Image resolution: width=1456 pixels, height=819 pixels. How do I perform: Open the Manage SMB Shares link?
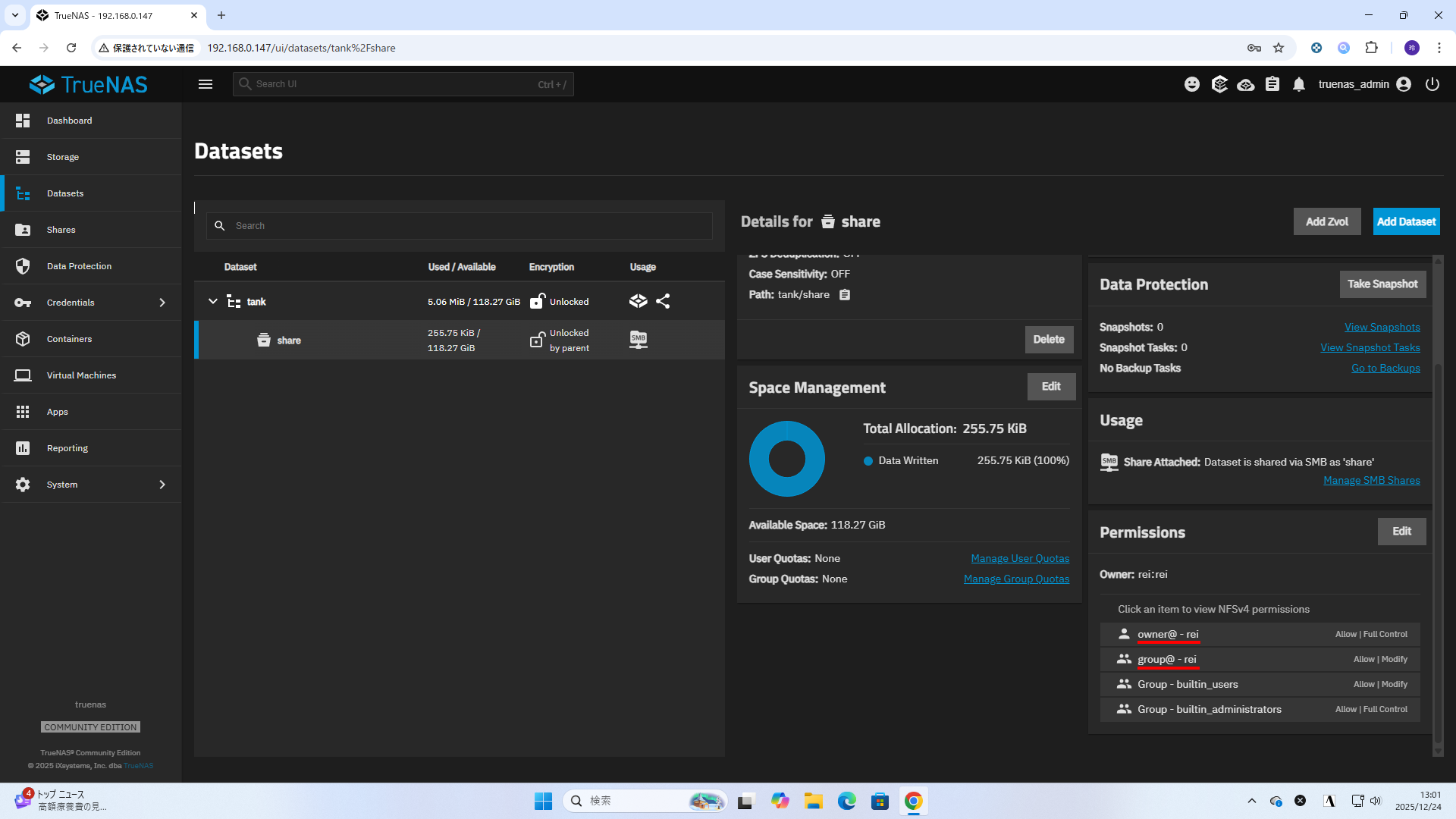pyautogui.click(x=1371, y=480)
